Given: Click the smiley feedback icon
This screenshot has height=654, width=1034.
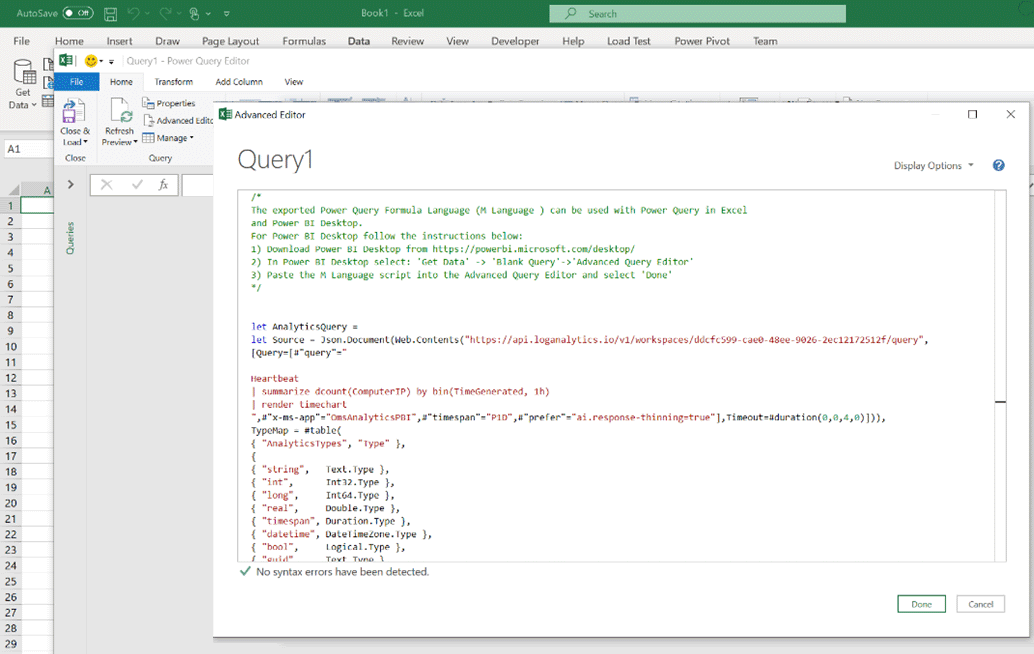Looking at the screenshot, I should pos(92,61).
